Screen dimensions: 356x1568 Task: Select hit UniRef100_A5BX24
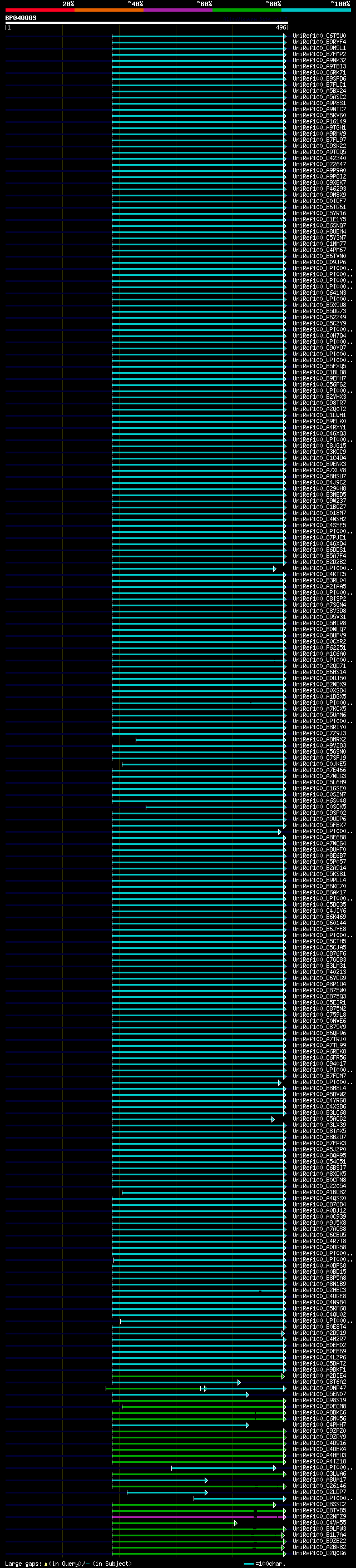pos(319,91)
